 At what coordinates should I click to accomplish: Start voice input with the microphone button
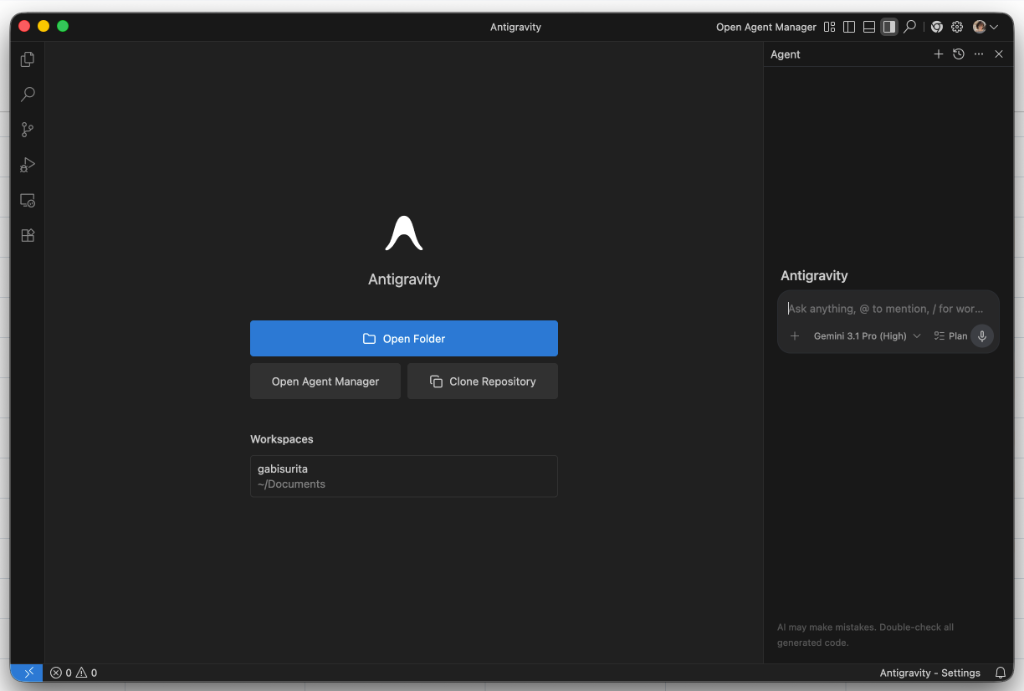(982, 336)
